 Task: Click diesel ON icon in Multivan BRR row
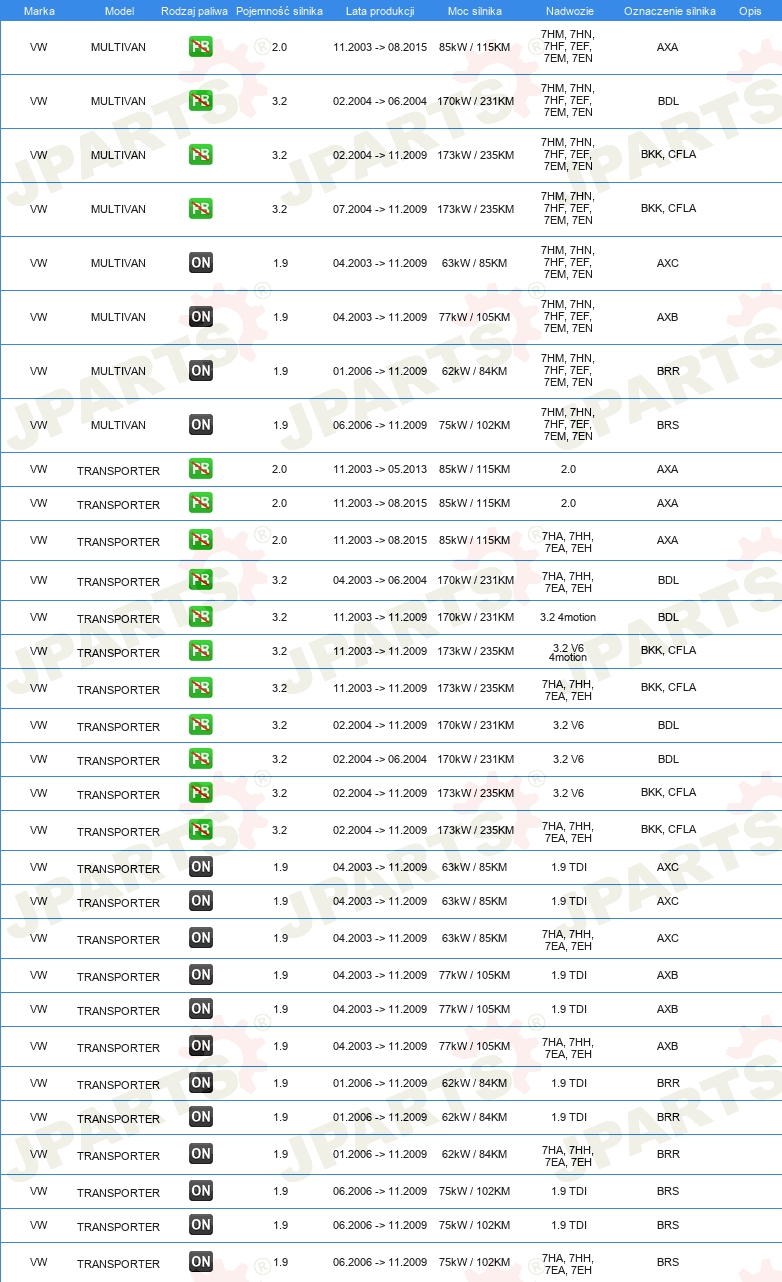(x=201, y=371)
